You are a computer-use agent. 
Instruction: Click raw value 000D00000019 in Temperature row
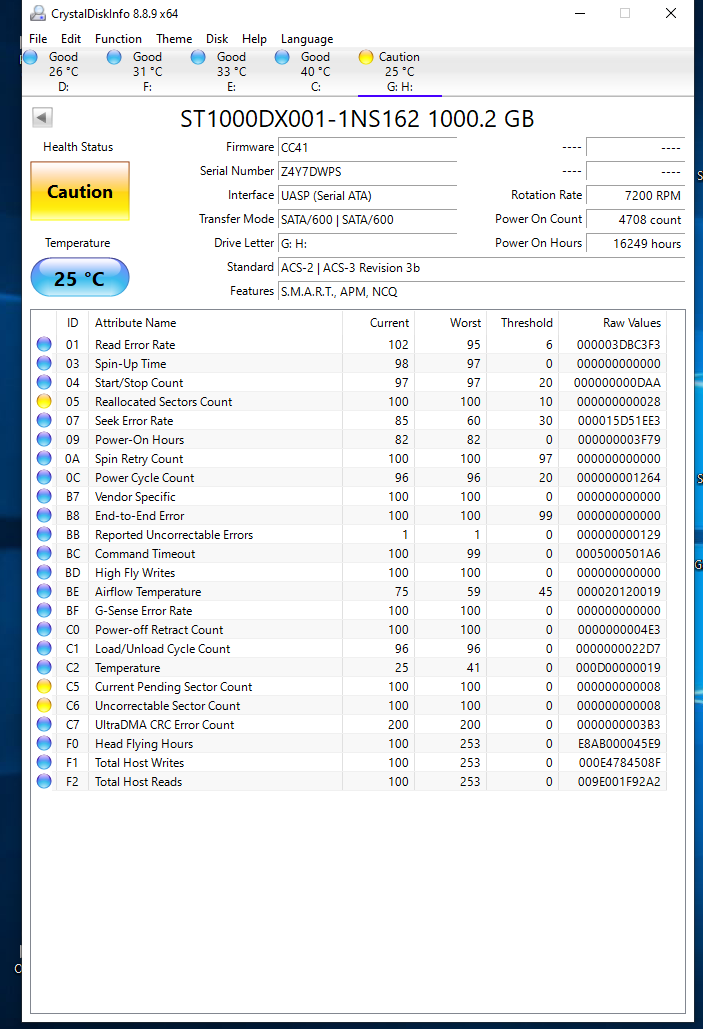(618, 668)
